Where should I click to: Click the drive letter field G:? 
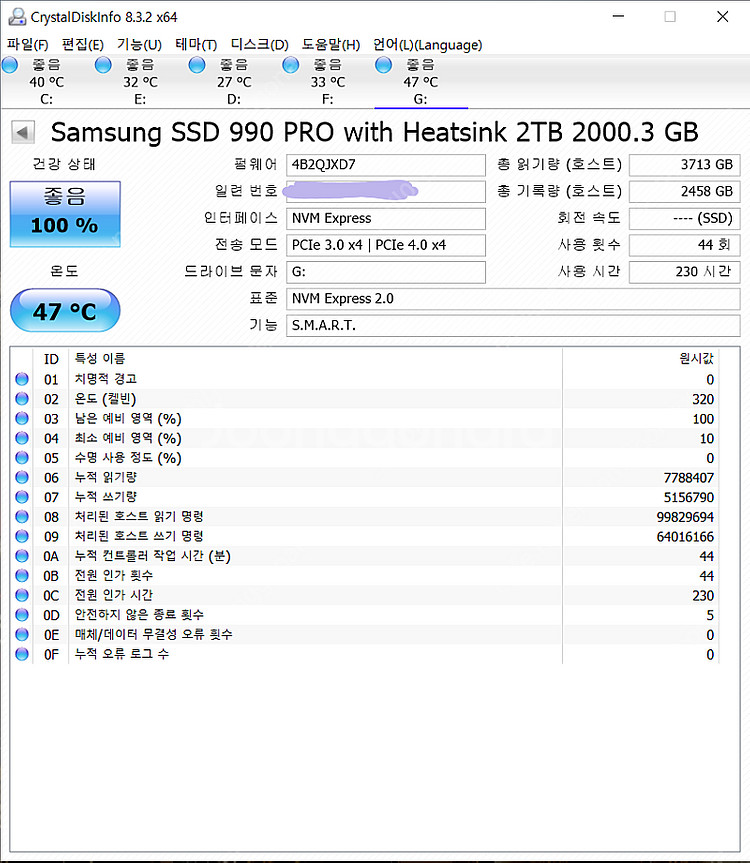(x=386, y=272)
